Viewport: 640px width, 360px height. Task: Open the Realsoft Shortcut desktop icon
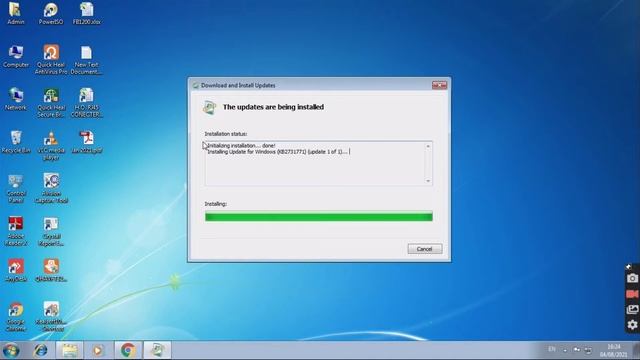51,317
